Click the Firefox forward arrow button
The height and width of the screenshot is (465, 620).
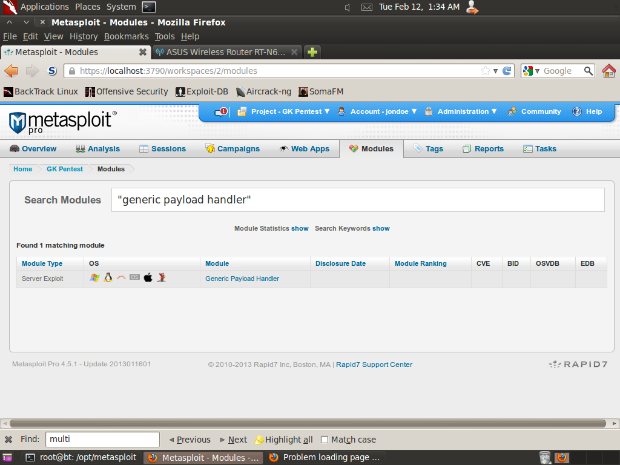pos(32,71)
